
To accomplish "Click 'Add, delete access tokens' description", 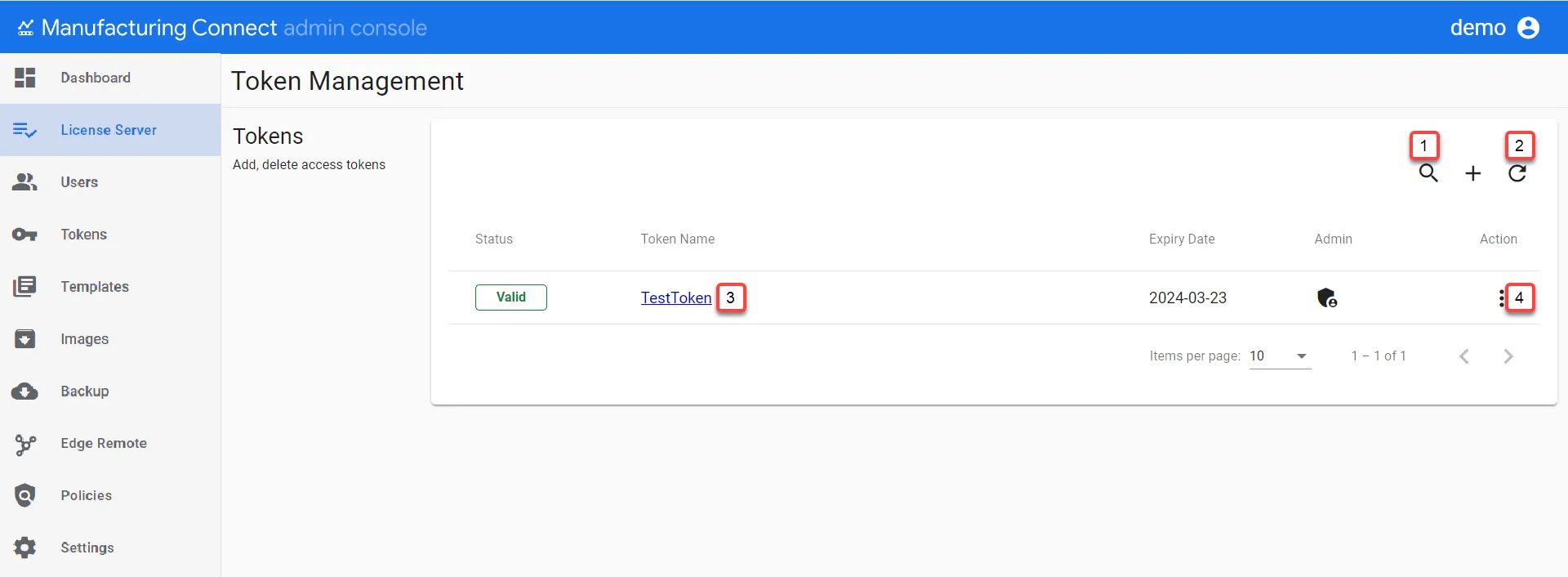I will (x=309, y=165).
